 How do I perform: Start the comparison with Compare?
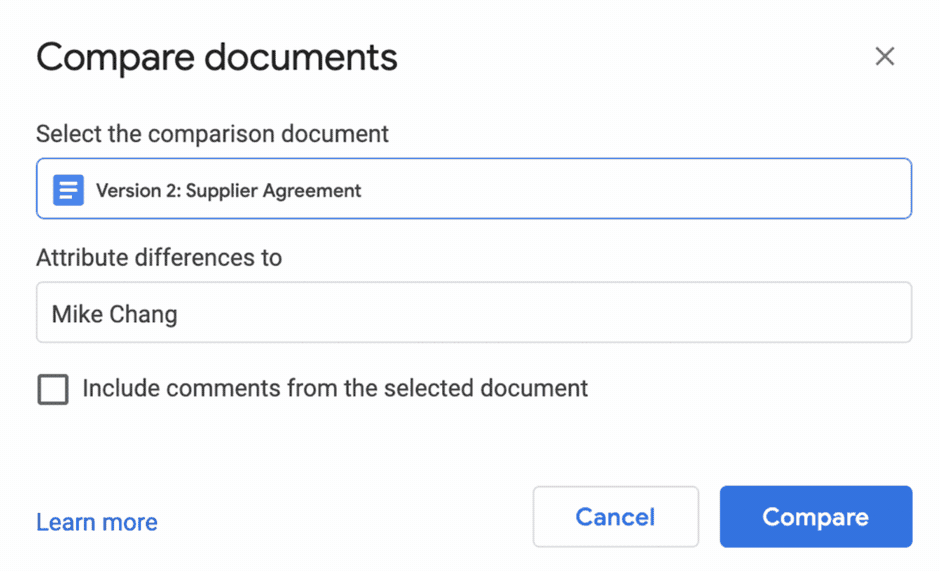tap(815, 517)
